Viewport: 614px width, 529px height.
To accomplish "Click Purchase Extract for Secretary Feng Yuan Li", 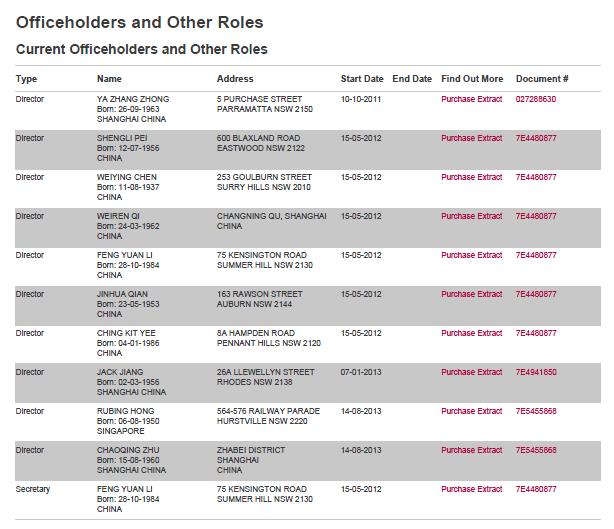I will coord(471,490).
